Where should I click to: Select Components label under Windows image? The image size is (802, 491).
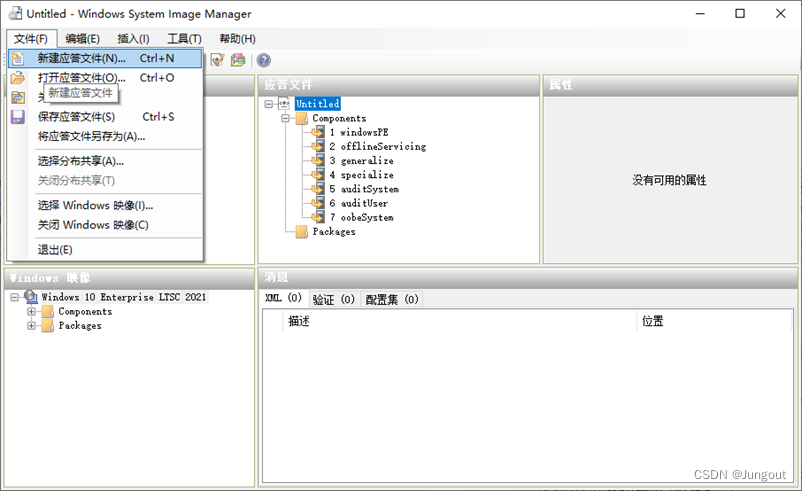pos(85,311)
